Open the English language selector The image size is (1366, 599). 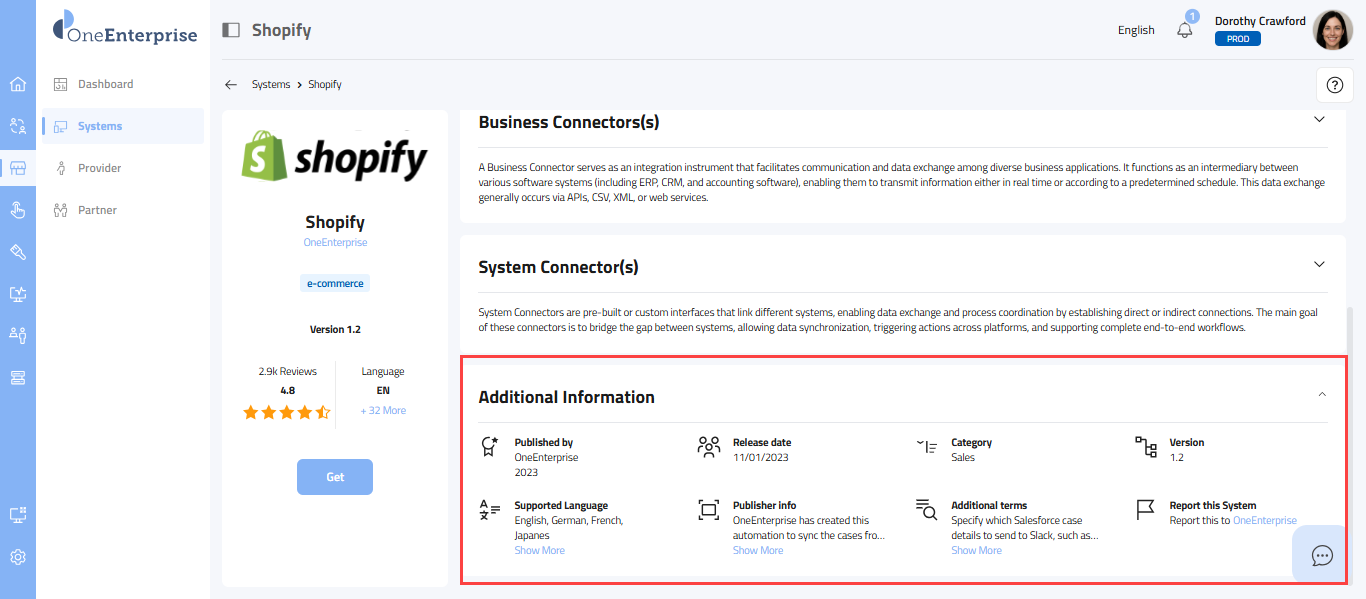tap(1136, 30)
